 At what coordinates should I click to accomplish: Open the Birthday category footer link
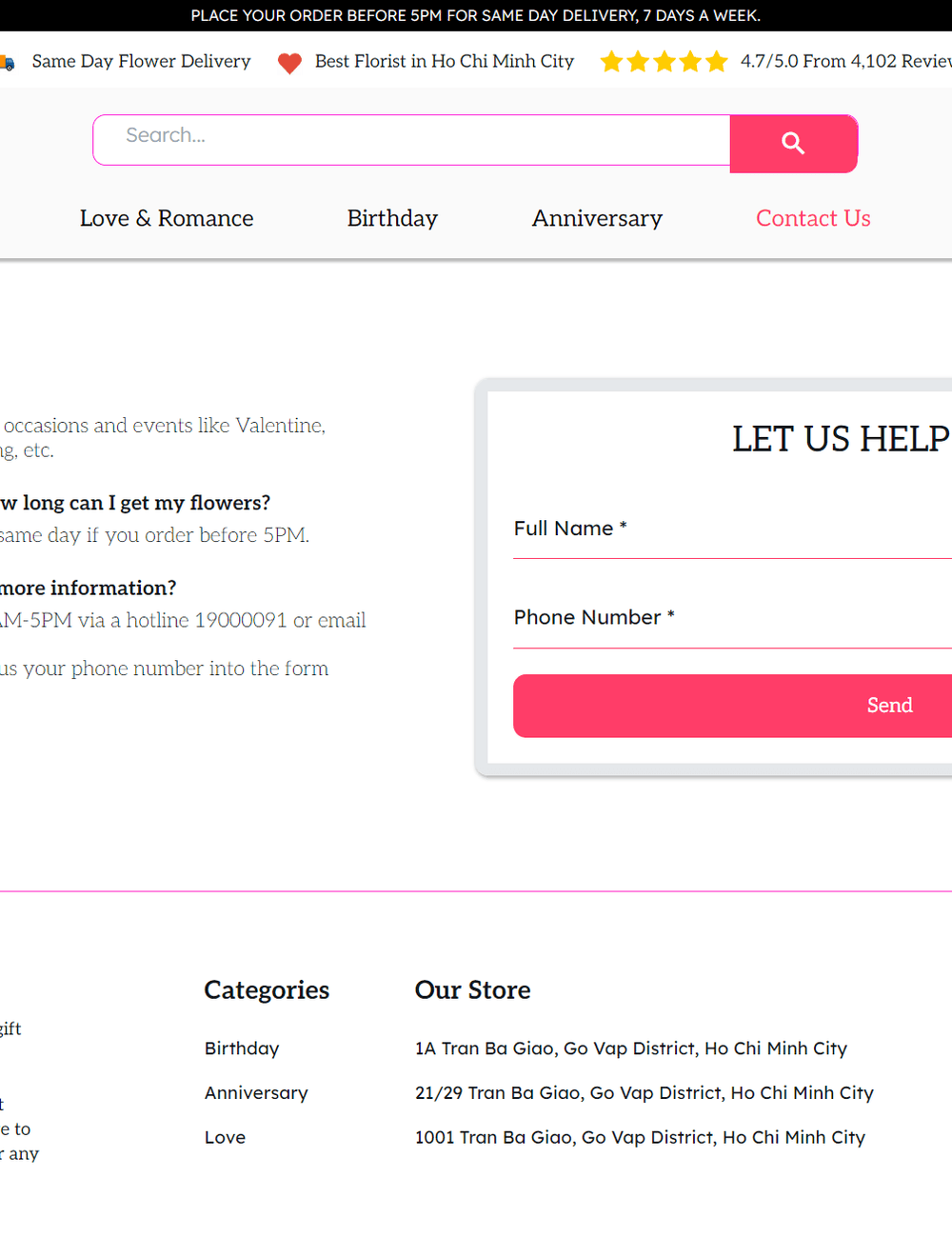click(242, 1048)
